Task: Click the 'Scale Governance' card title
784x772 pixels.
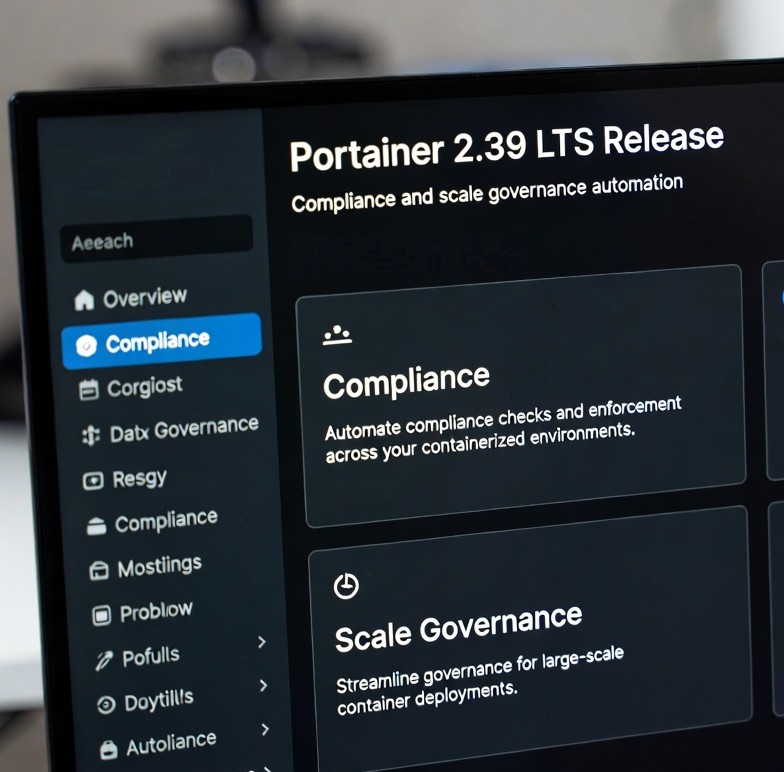Action: [x=458, y=628]
